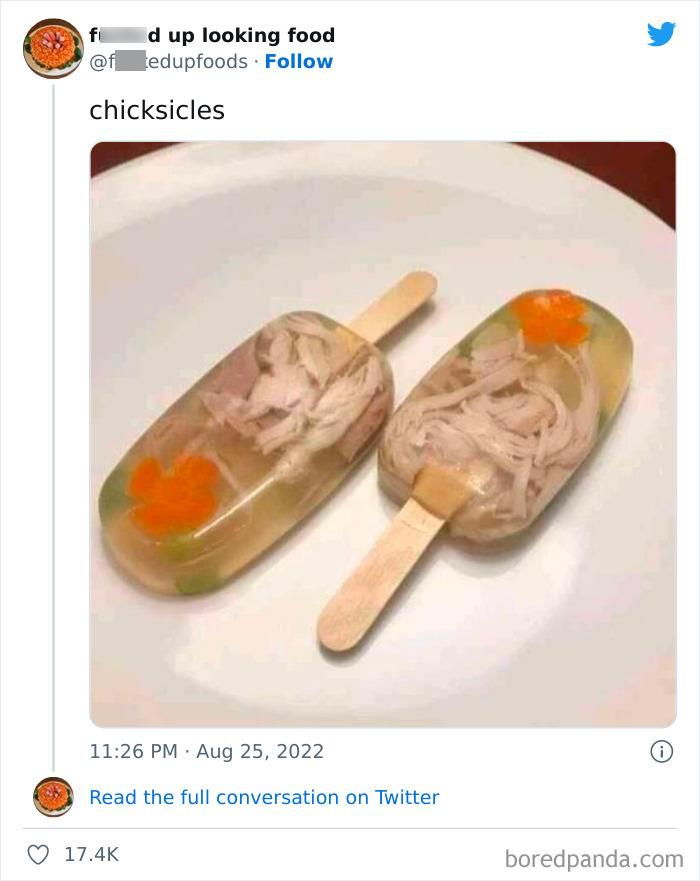Click the boredpanda.com watermark

[595, 857]
